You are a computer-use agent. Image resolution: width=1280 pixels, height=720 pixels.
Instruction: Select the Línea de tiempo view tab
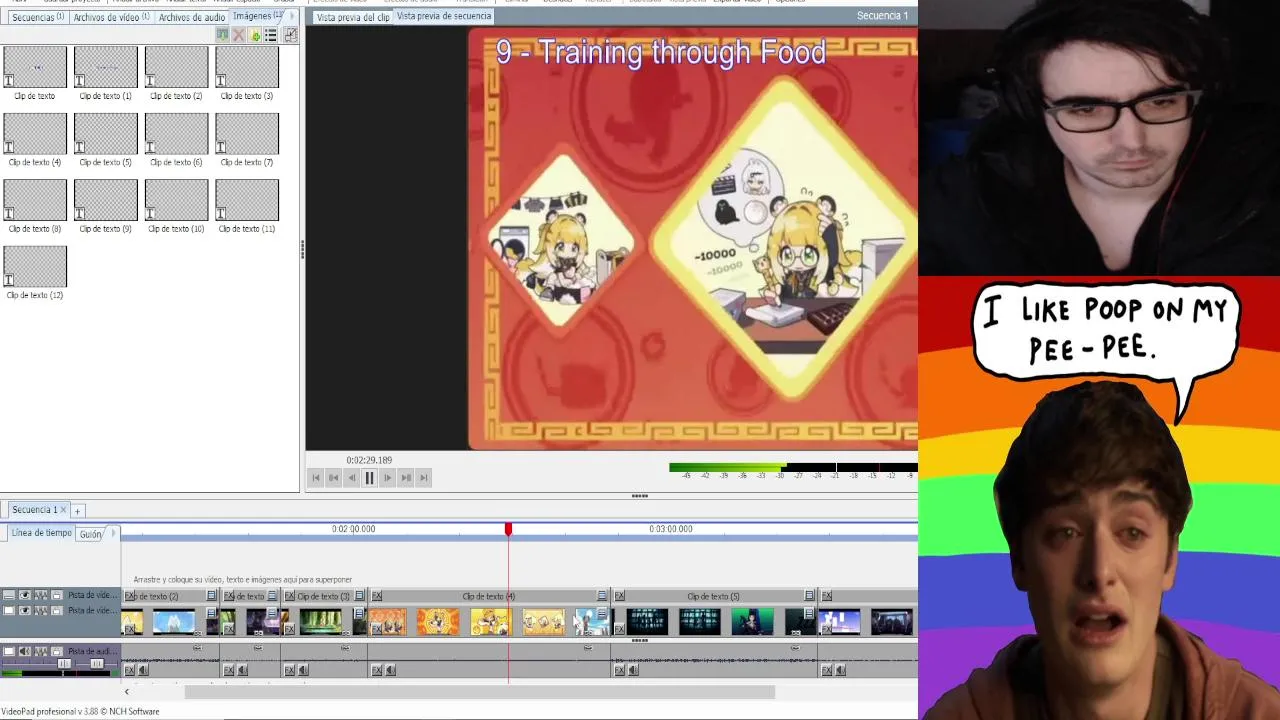coord(41,533)
